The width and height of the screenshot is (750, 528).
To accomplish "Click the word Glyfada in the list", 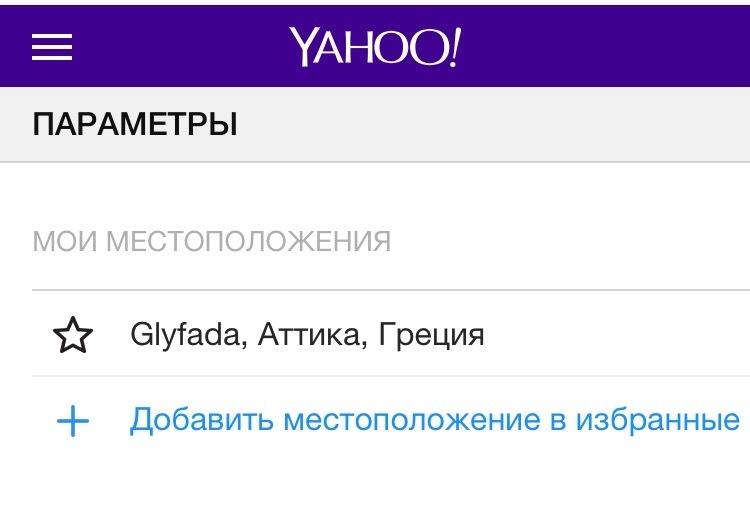I will click(188, 335).
